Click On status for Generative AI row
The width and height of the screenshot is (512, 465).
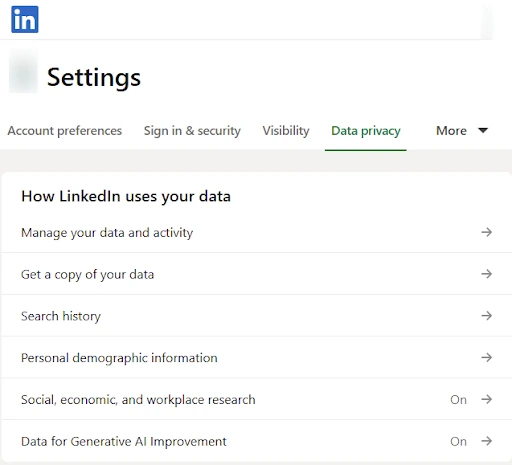click(458, 441)
